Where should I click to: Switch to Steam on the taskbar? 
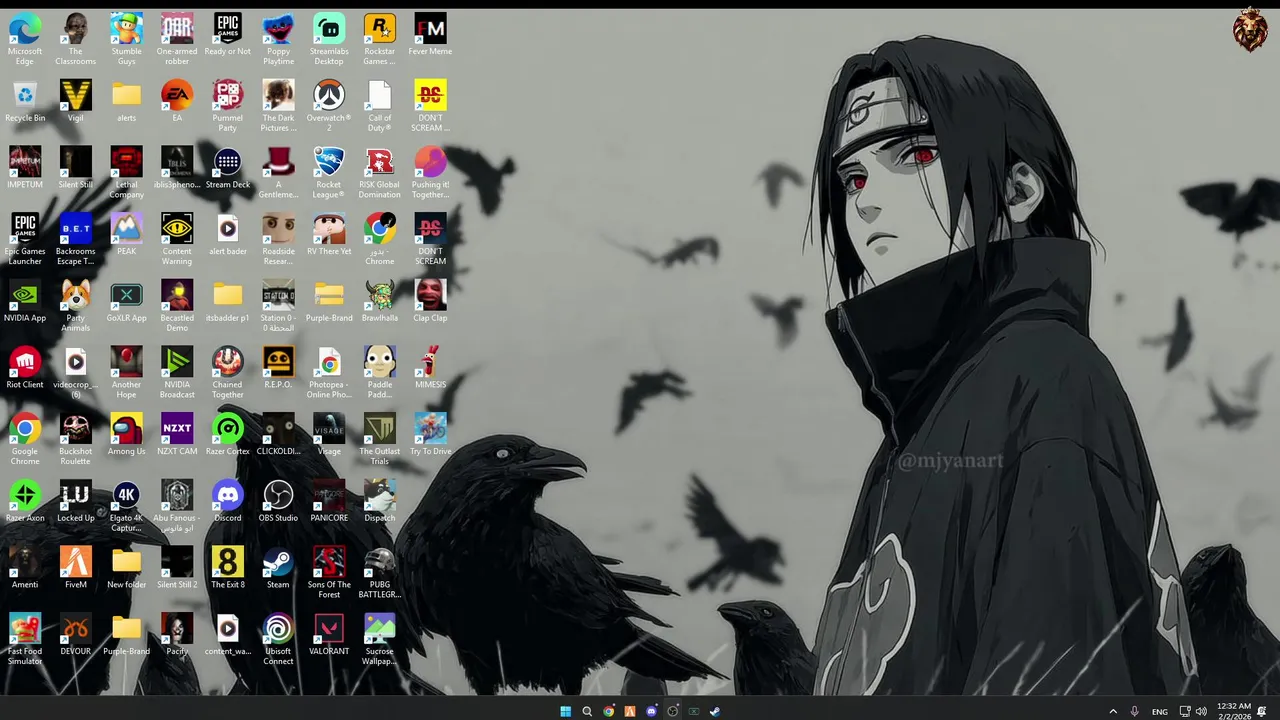[x=715, y=711]
